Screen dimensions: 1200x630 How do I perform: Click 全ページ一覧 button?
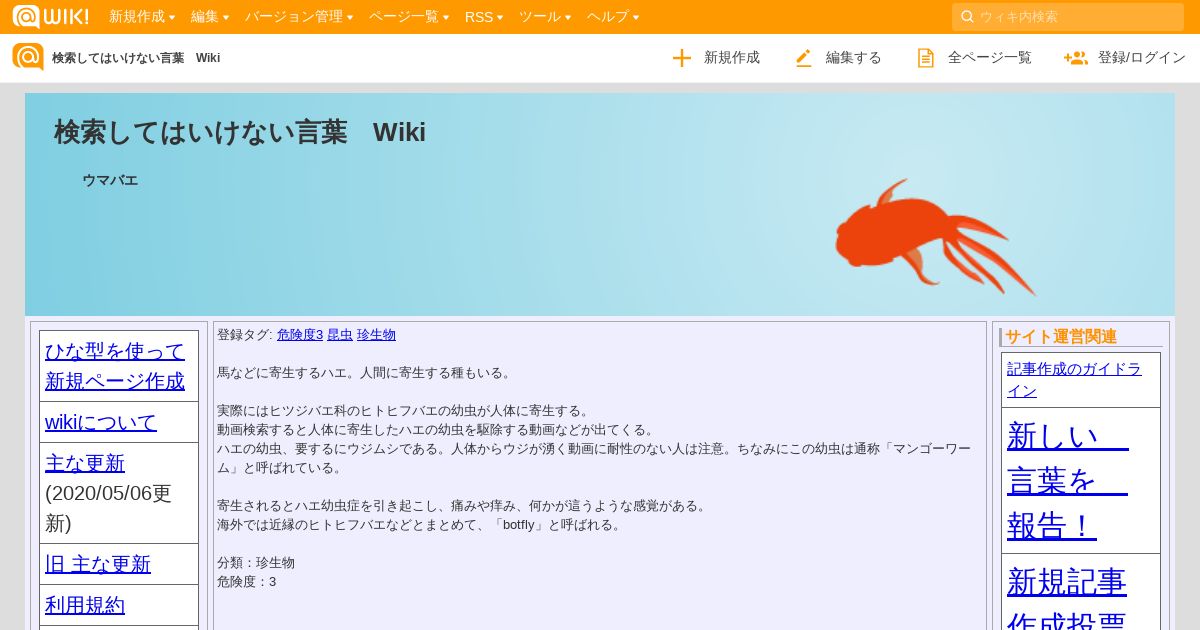point(975,58)
